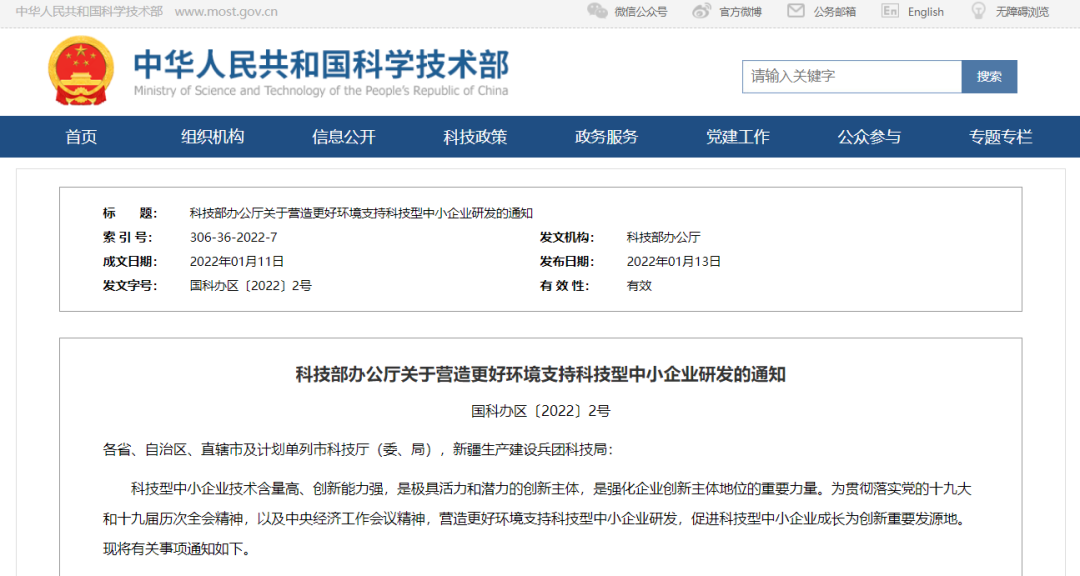Click the 搜索 search button
The width and height of the screenshot is (1080, 576).
pos(989,76)
